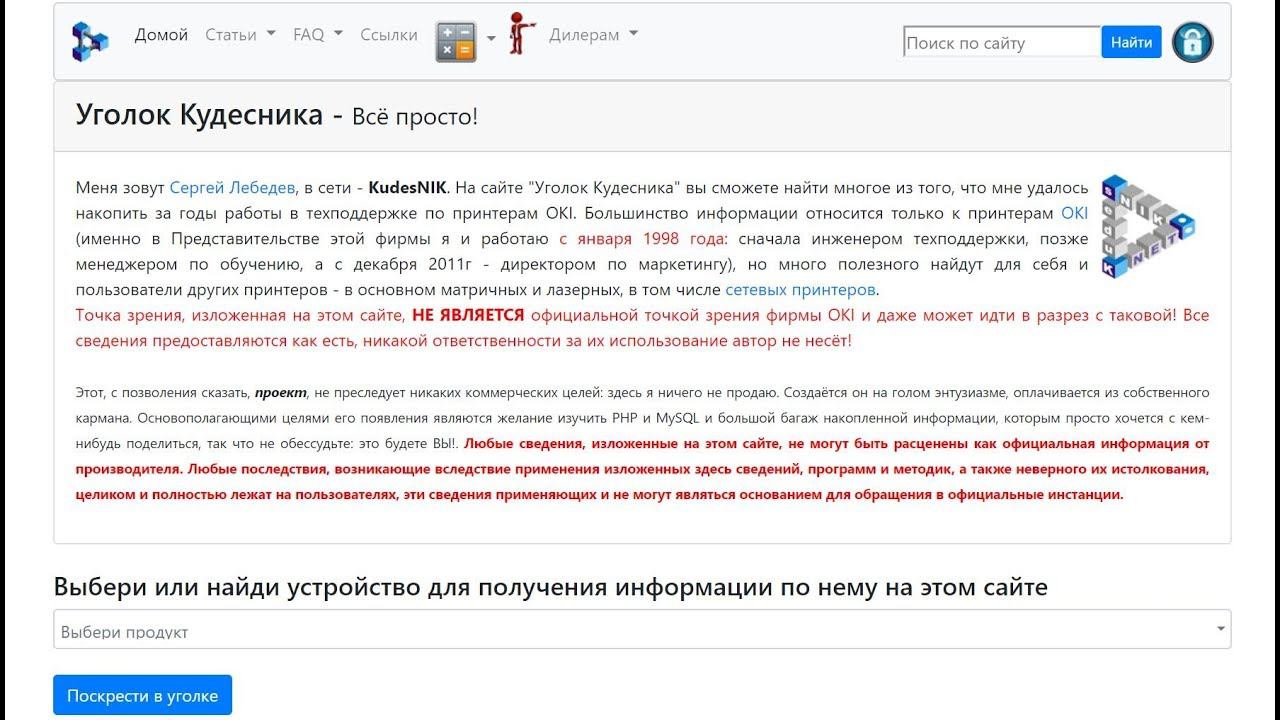
Task: Click the НЕ ЯВЛЯЕТСЯ bold red text
Action: tap(468, 315)
